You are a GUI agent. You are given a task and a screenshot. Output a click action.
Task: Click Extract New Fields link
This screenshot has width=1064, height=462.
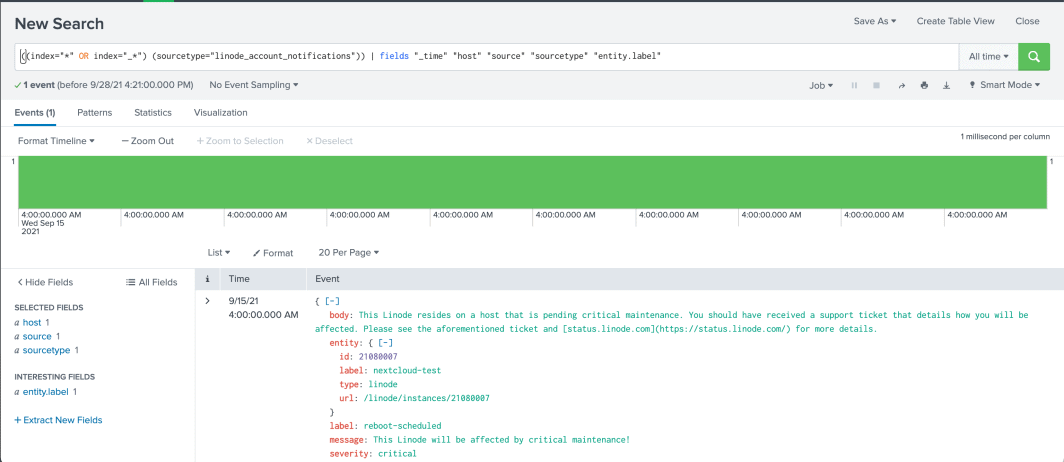pyautogui.click(x=58, y=420)
